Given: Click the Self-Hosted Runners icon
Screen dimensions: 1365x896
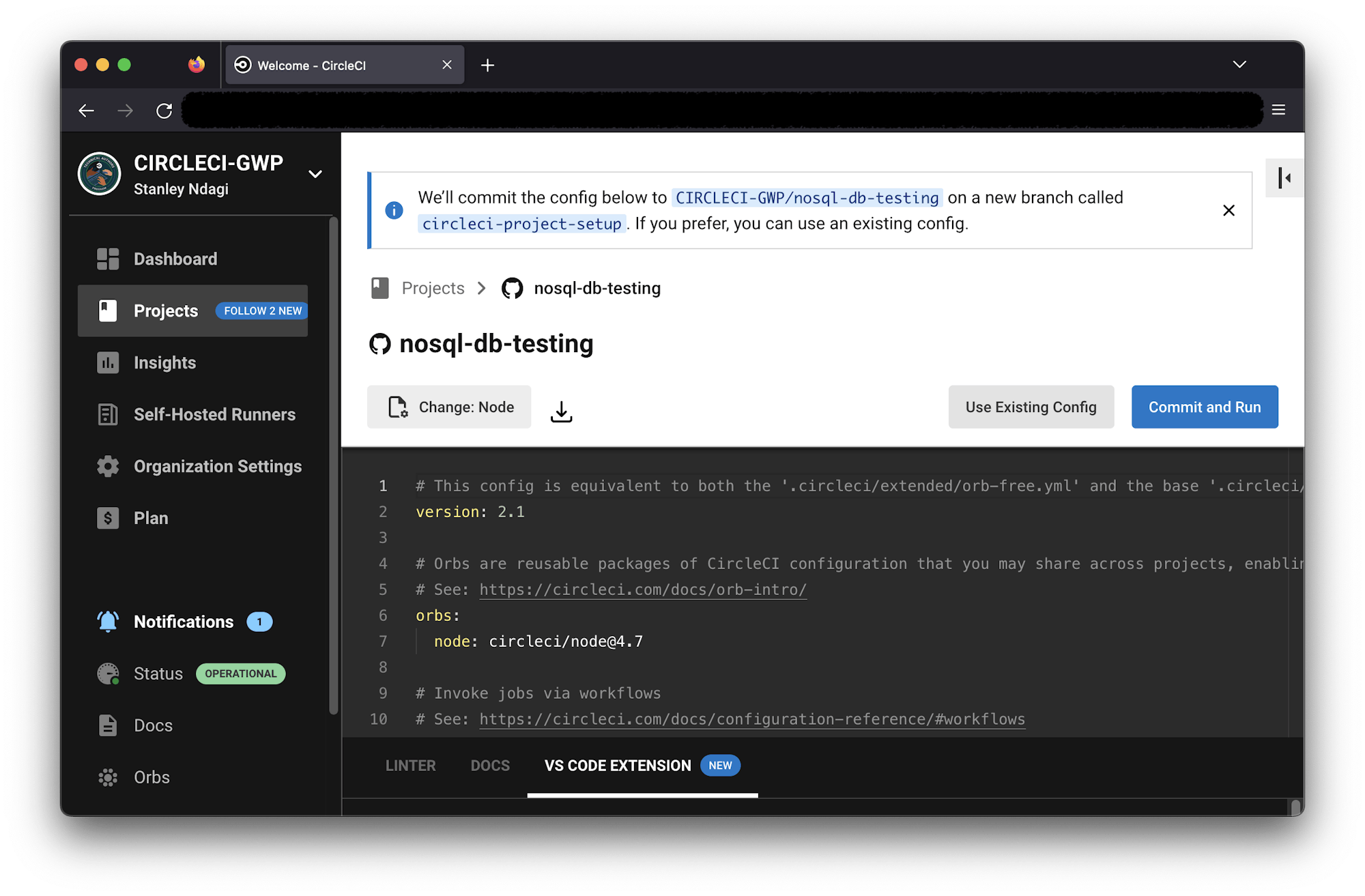Looking at the screenshot, I should [x=108, y=414].
